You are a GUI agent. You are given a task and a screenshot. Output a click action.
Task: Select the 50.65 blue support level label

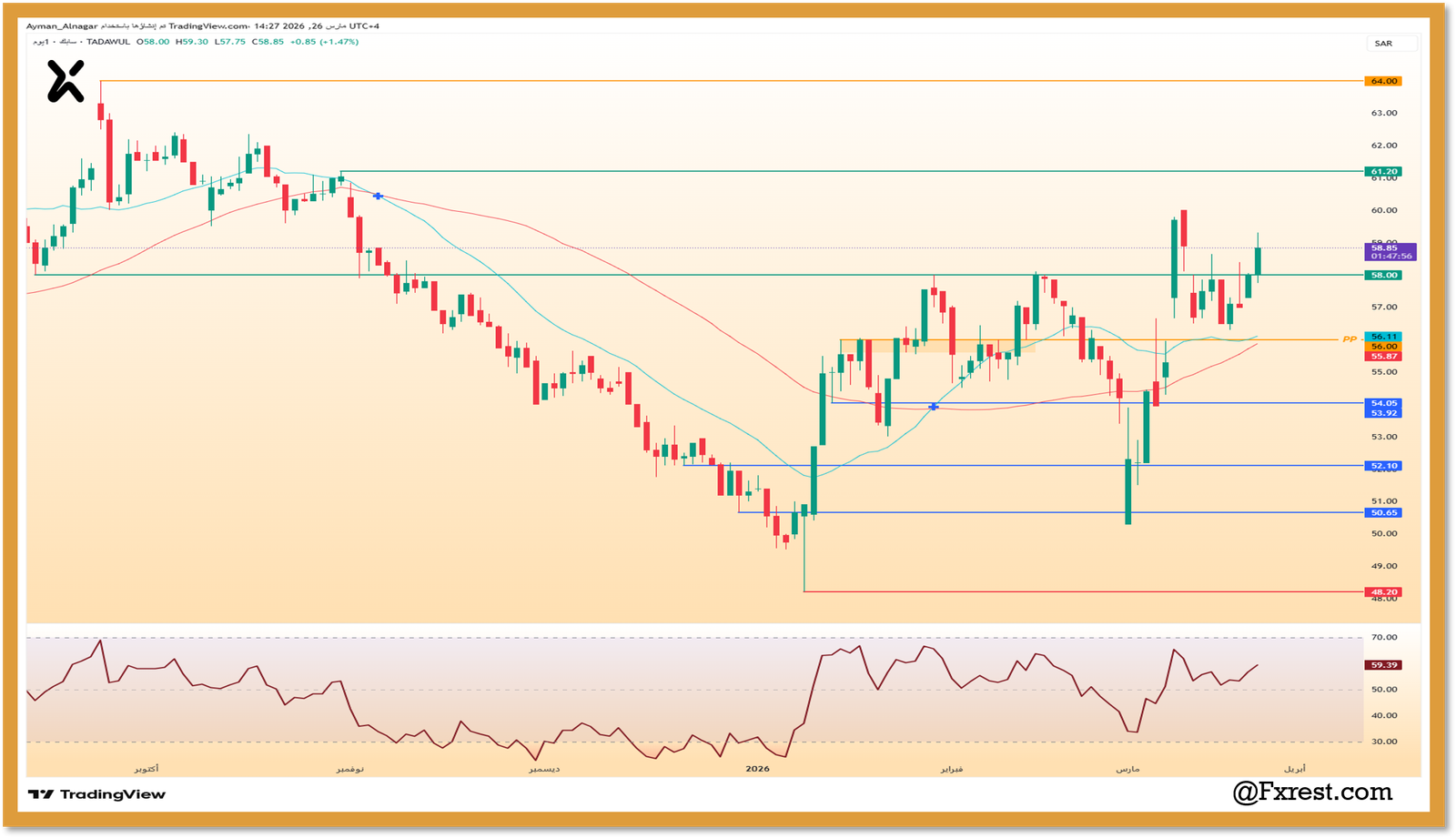pos(1383,512)
